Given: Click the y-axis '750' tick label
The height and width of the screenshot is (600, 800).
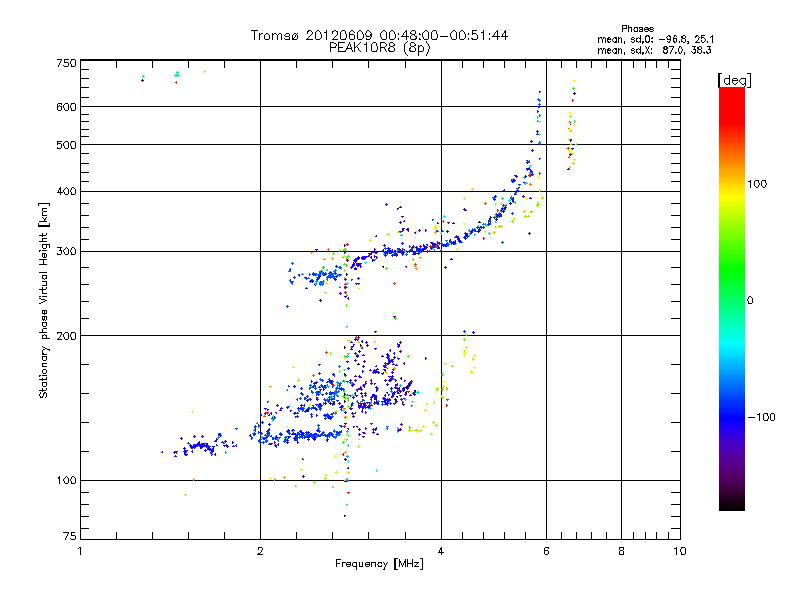Looking at the screenshot, I should [66, 63].
